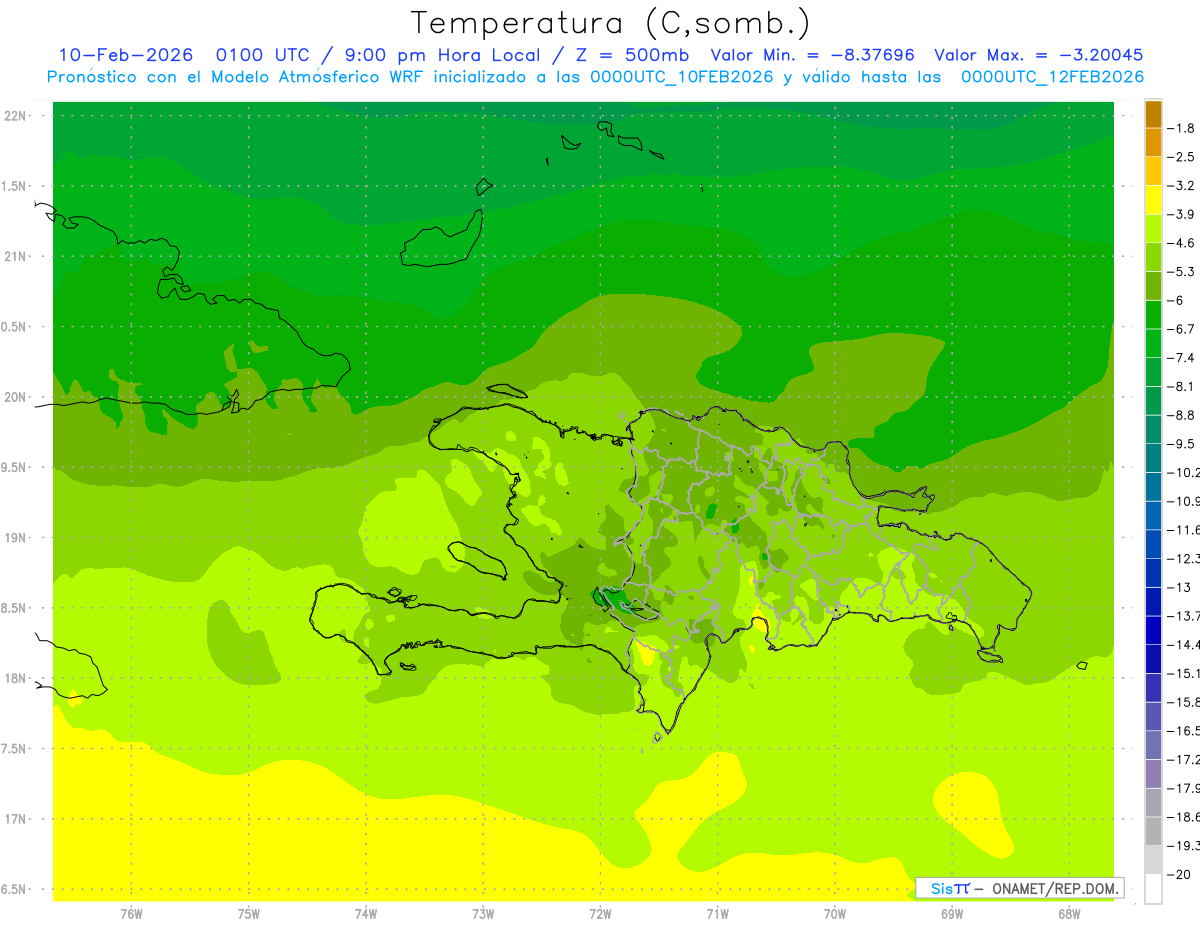Click the "Valor Max. = -3.20045" readout
This screenshot has height=927, width=1200.
[1038, 55]
